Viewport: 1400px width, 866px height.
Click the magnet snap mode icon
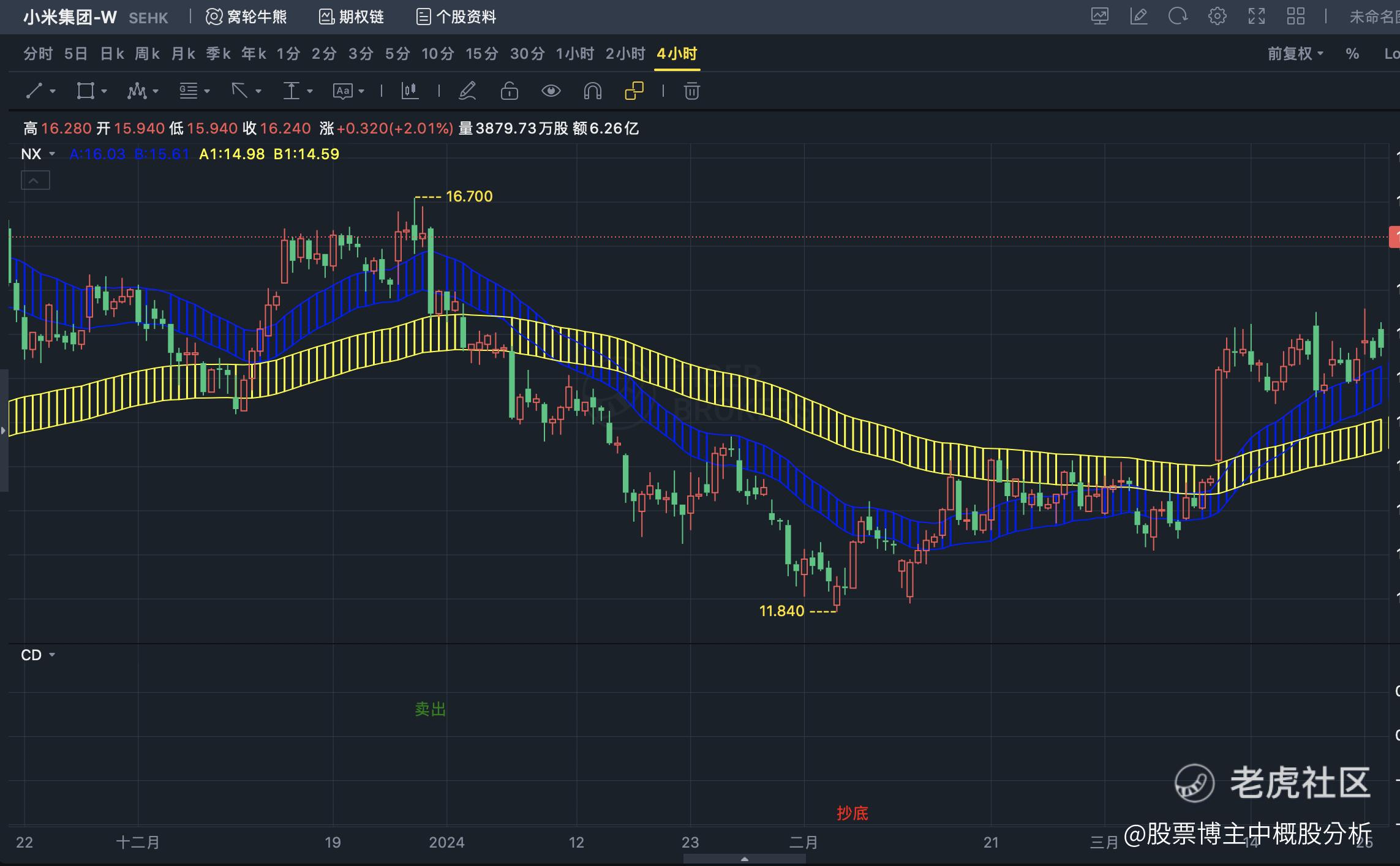coord(592,91)
